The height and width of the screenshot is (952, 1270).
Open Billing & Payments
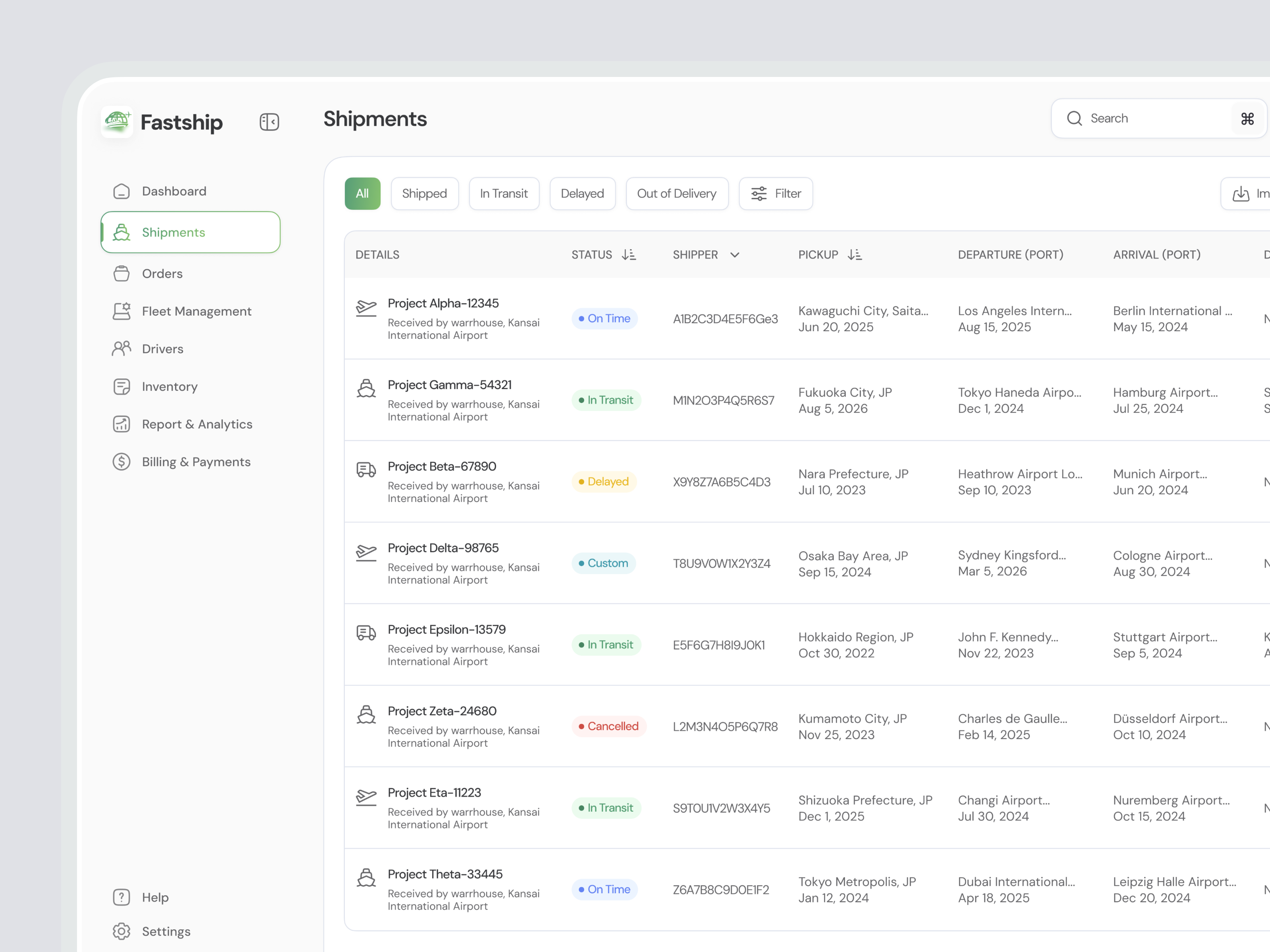click(196, 461)
